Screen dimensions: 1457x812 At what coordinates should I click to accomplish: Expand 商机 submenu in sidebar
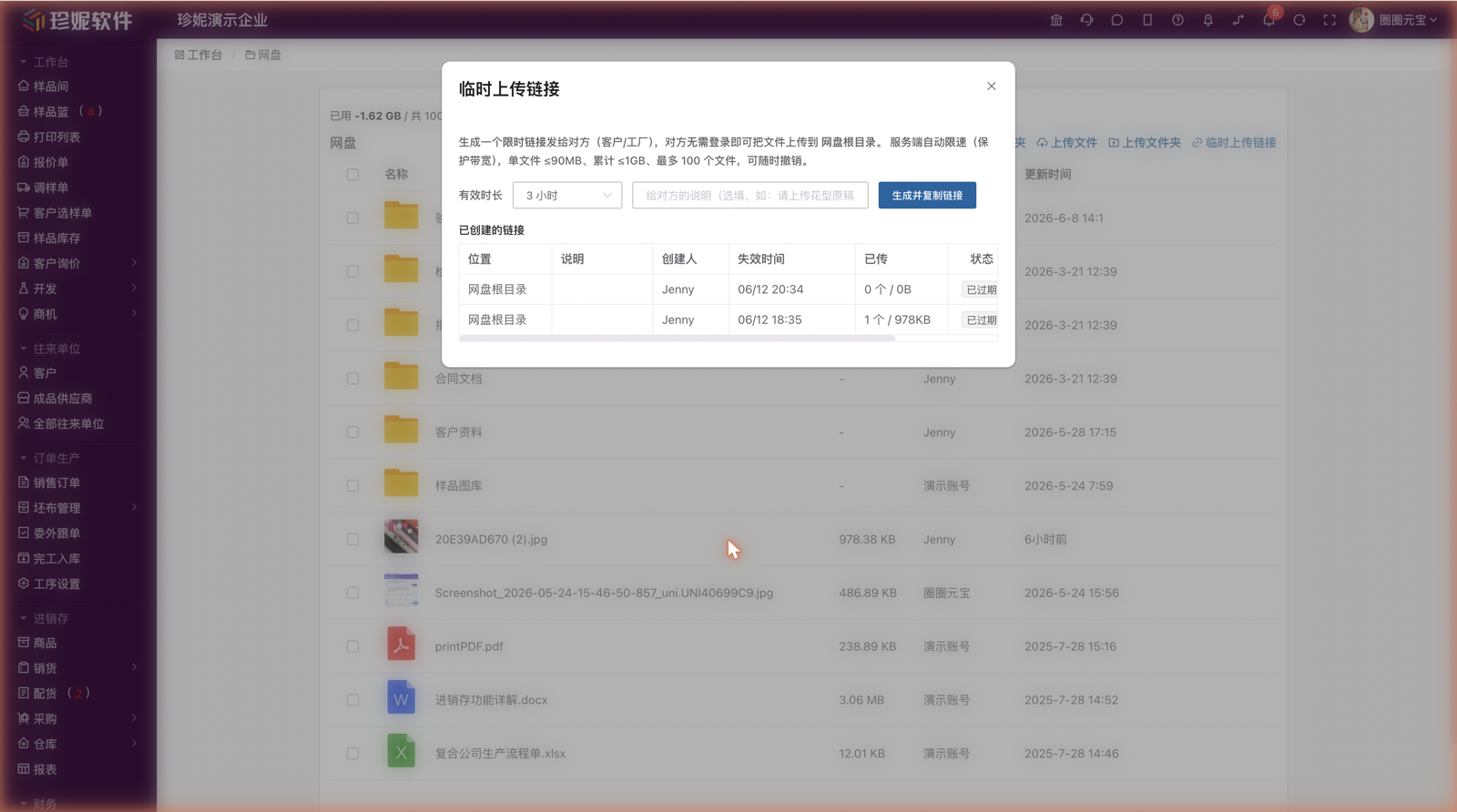[134, 313]
